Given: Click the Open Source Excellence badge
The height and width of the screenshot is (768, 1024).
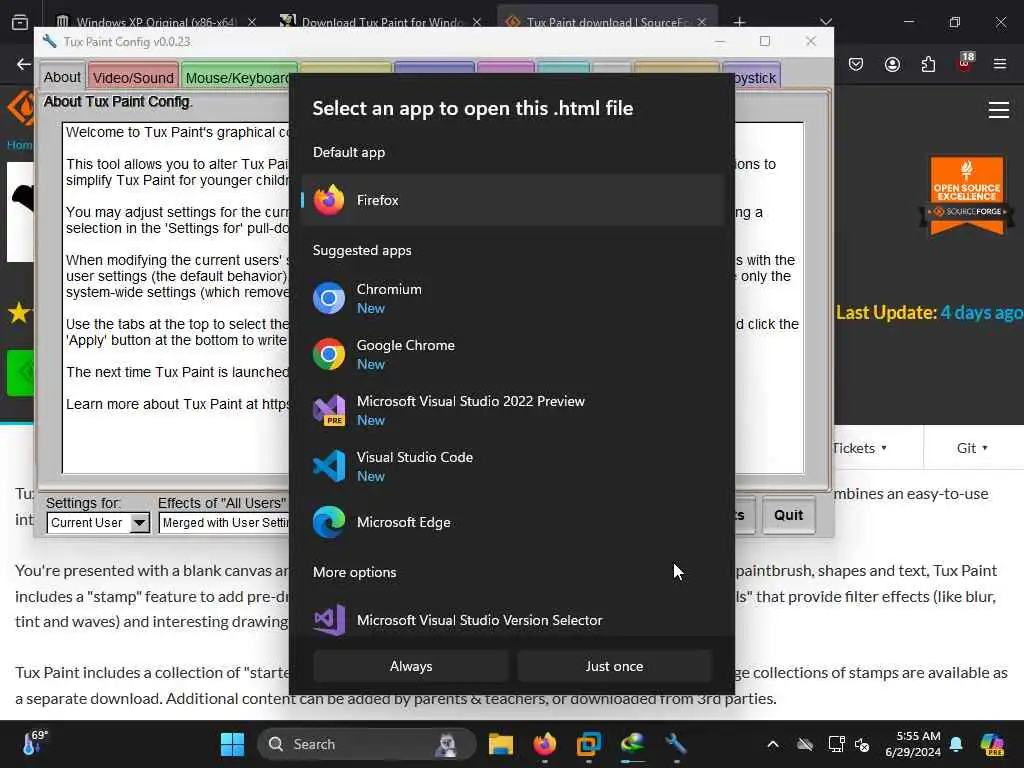Looking at the screenshot, I should click(967, 195).
